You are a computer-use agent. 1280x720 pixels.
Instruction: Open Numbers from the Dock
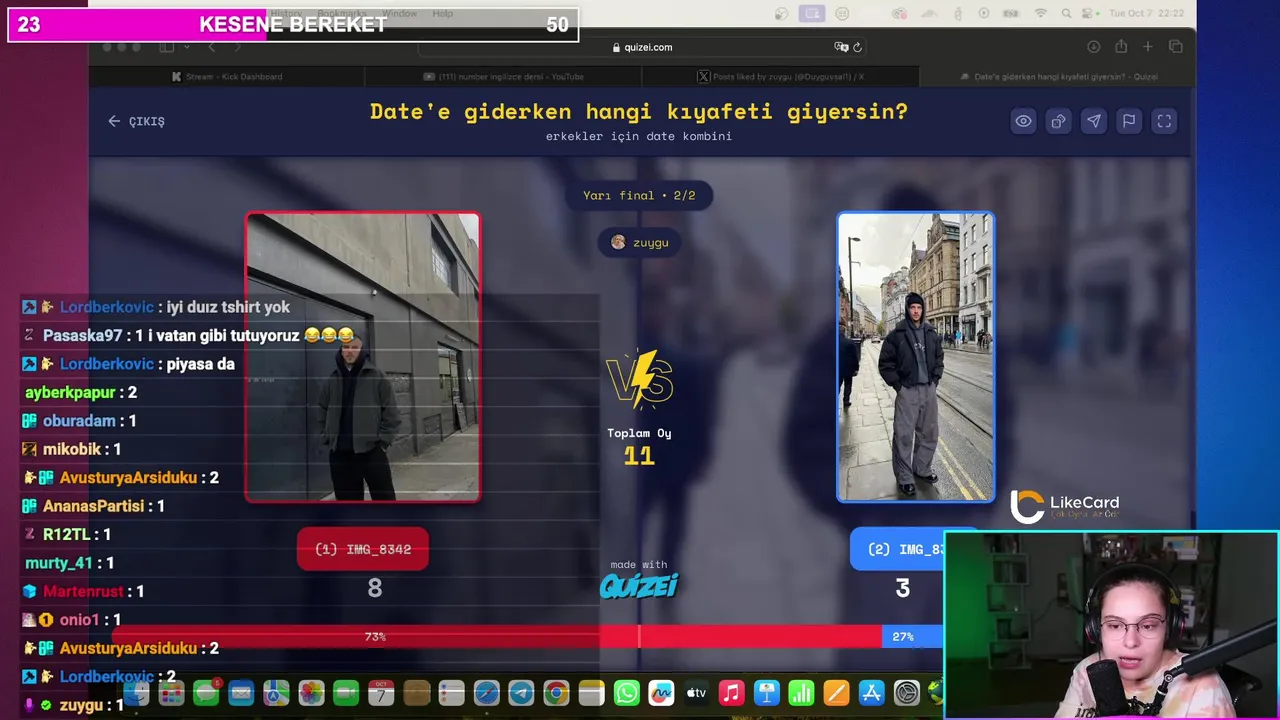point(801,692)
